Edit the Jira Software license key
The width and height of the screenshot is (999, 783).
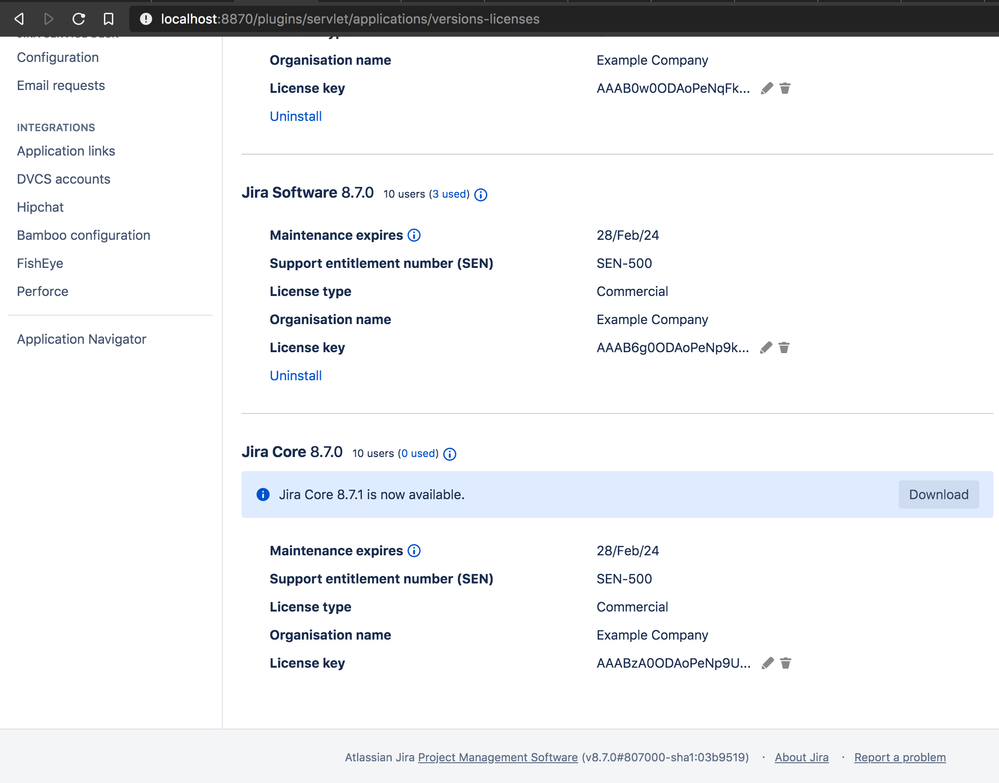(766, 347)
